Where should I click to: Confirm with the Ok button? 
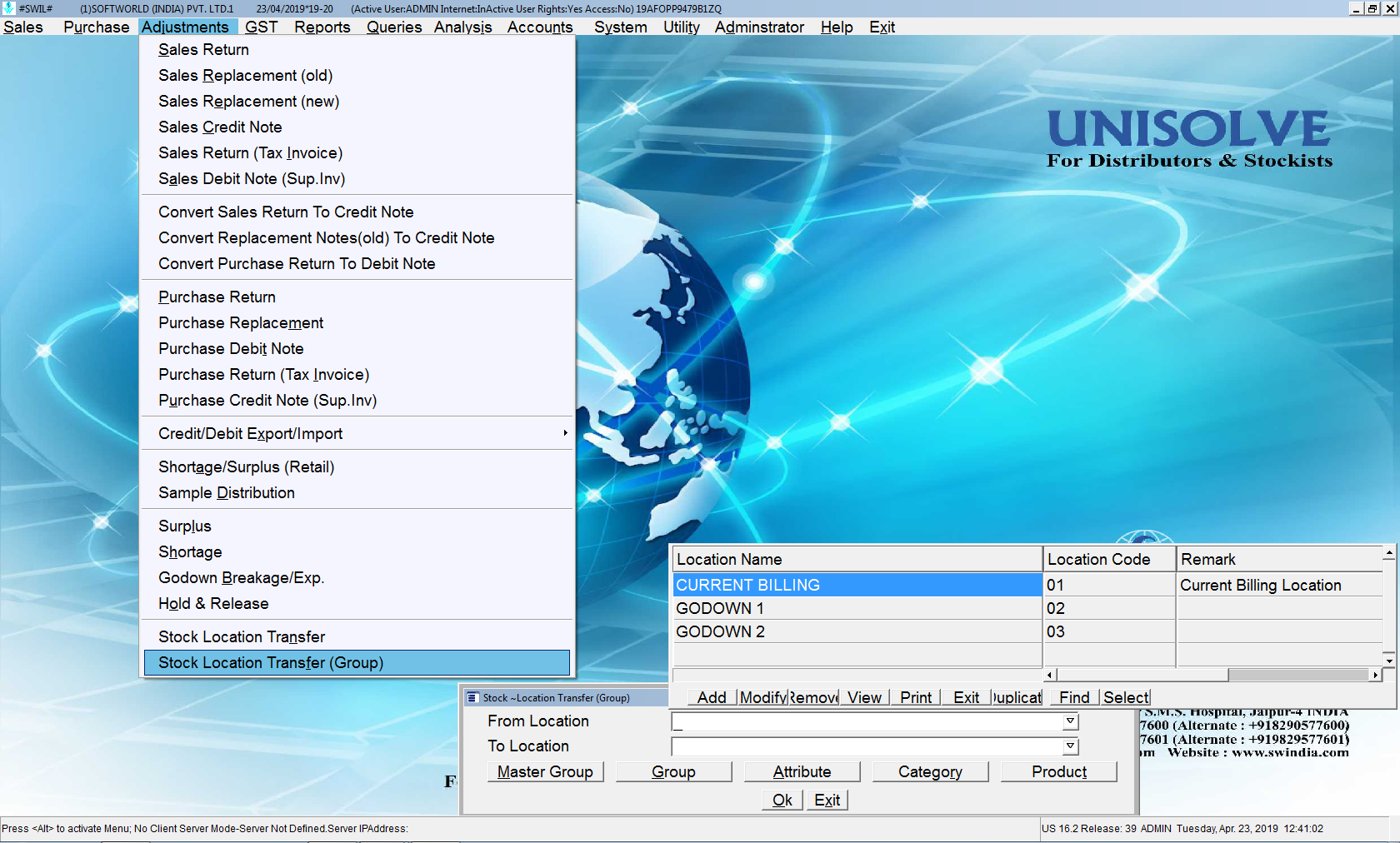pyautogui.click(x=782, y=801)
